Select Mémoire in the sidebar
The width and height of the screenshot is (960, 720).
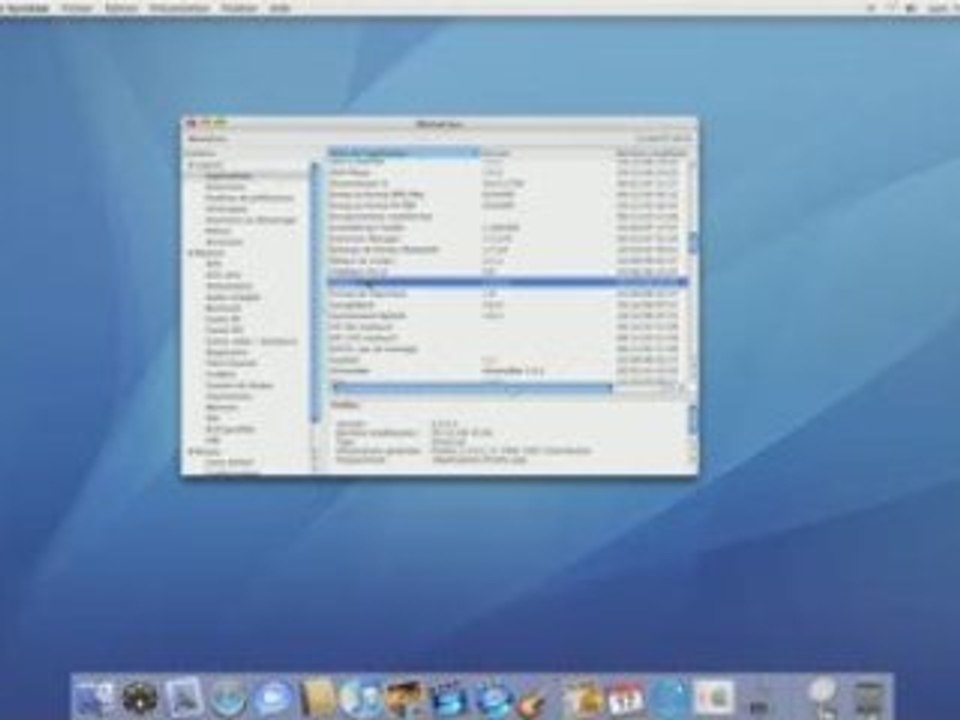point(222,407)
